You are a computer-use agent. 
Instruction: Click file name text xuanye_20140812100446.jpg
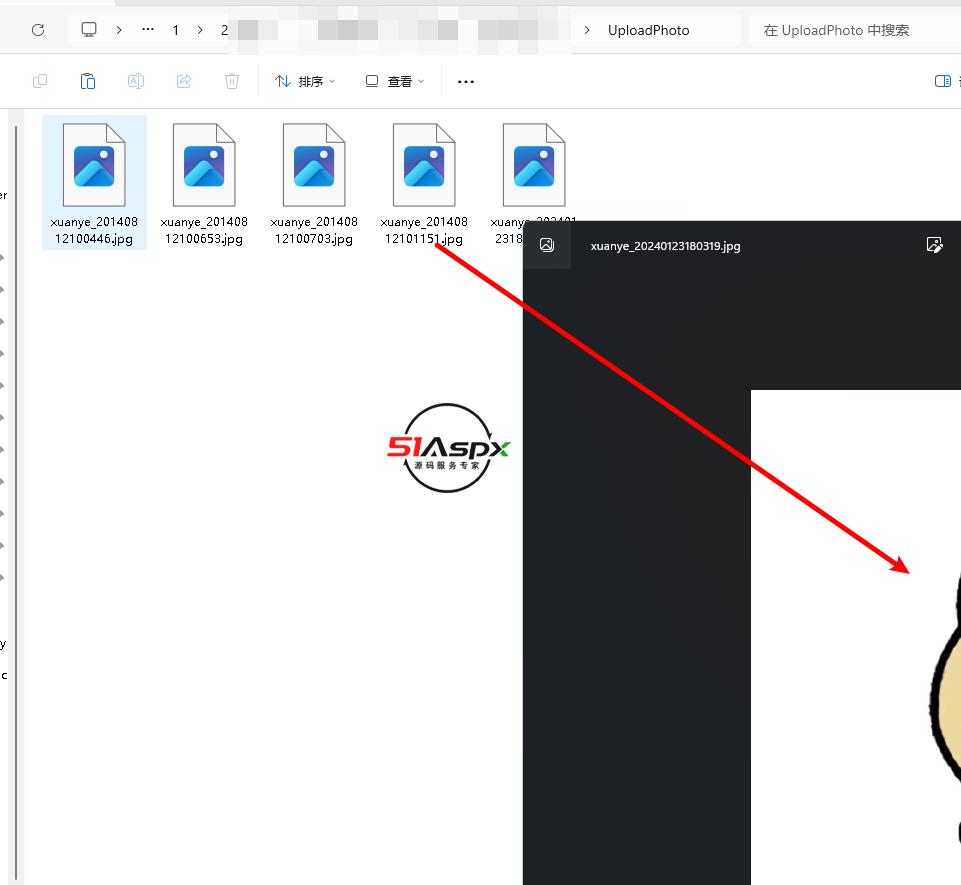(x=94, y=230)
